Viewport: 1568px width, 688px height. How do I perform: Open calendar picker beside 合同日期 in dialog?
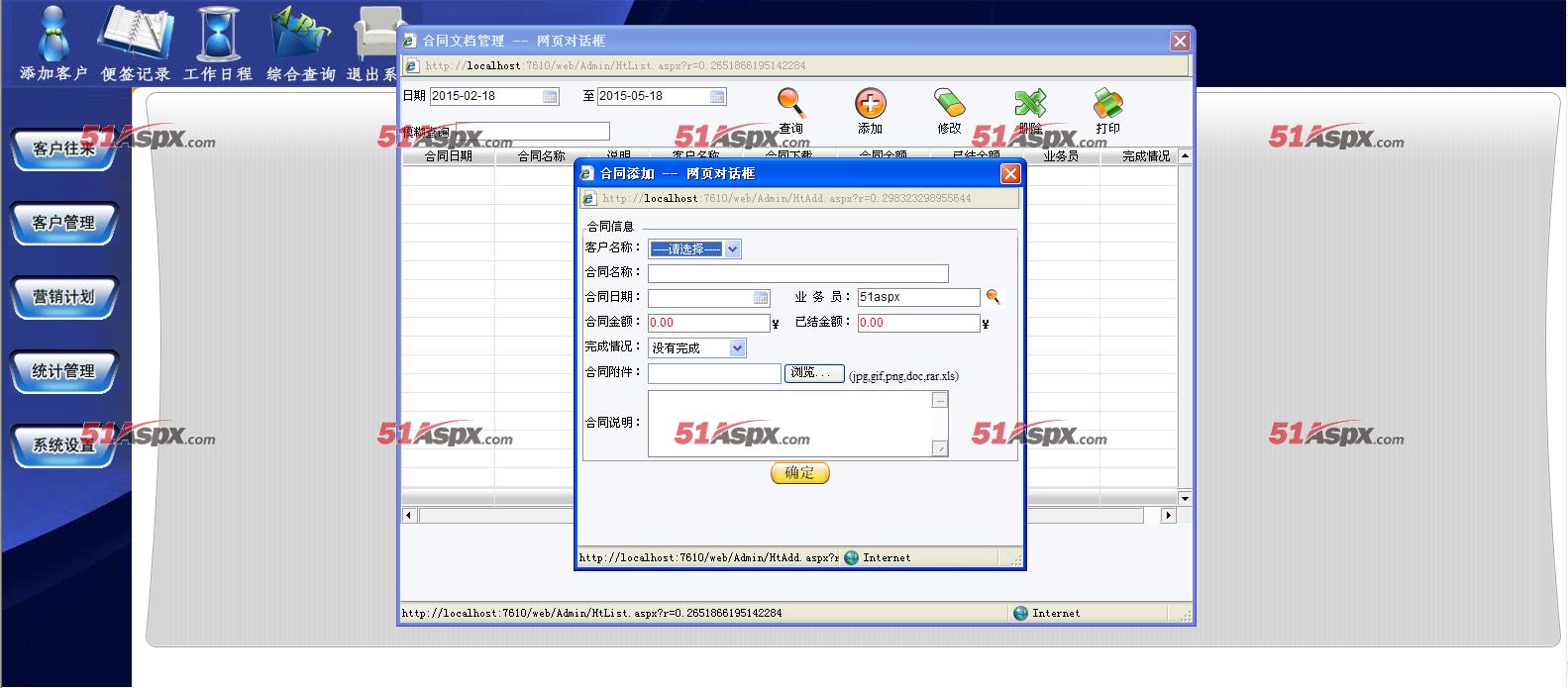[x=762, y=298]
